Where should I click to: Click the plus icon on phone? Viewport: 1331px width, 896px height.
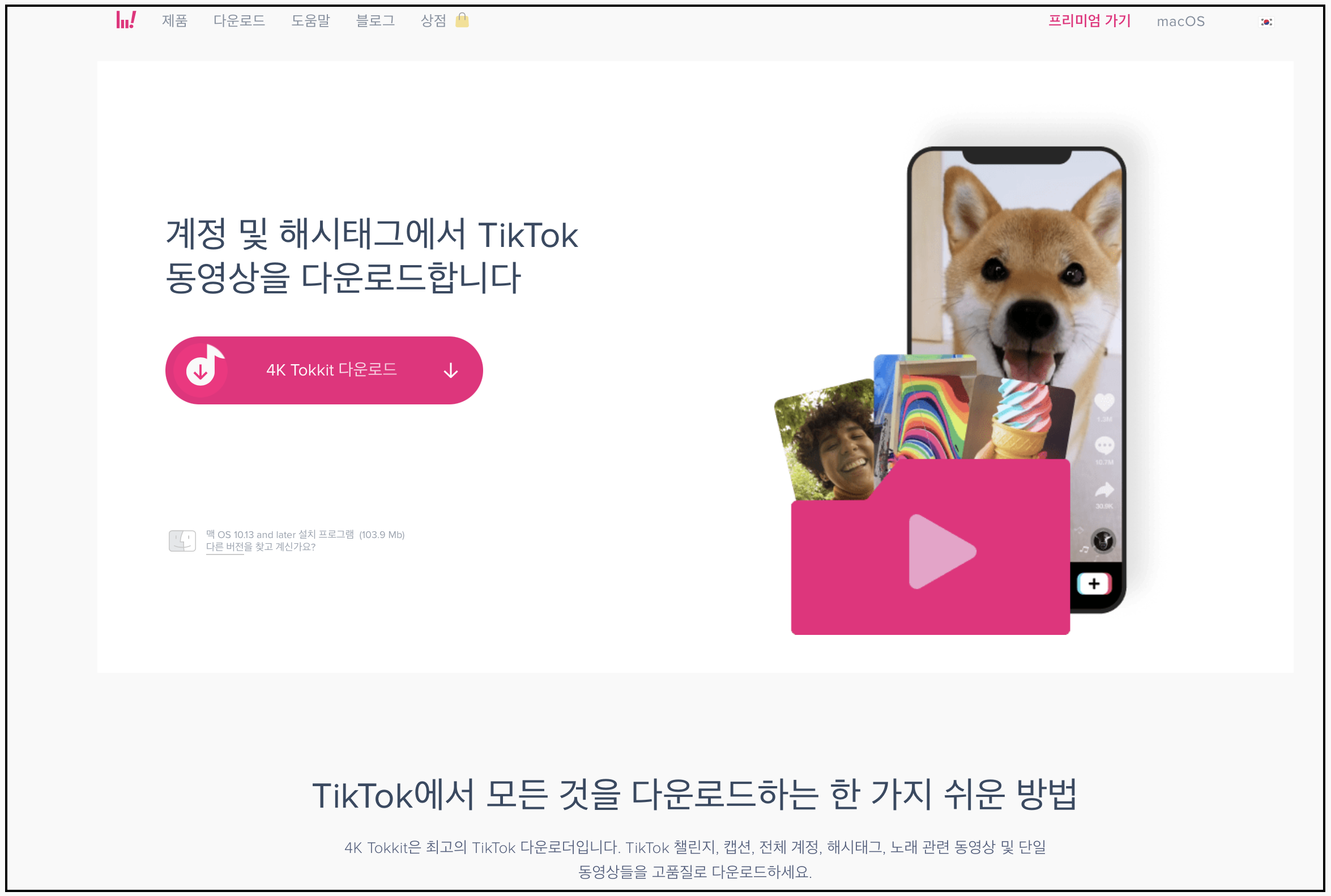(x=1094, y=583)
